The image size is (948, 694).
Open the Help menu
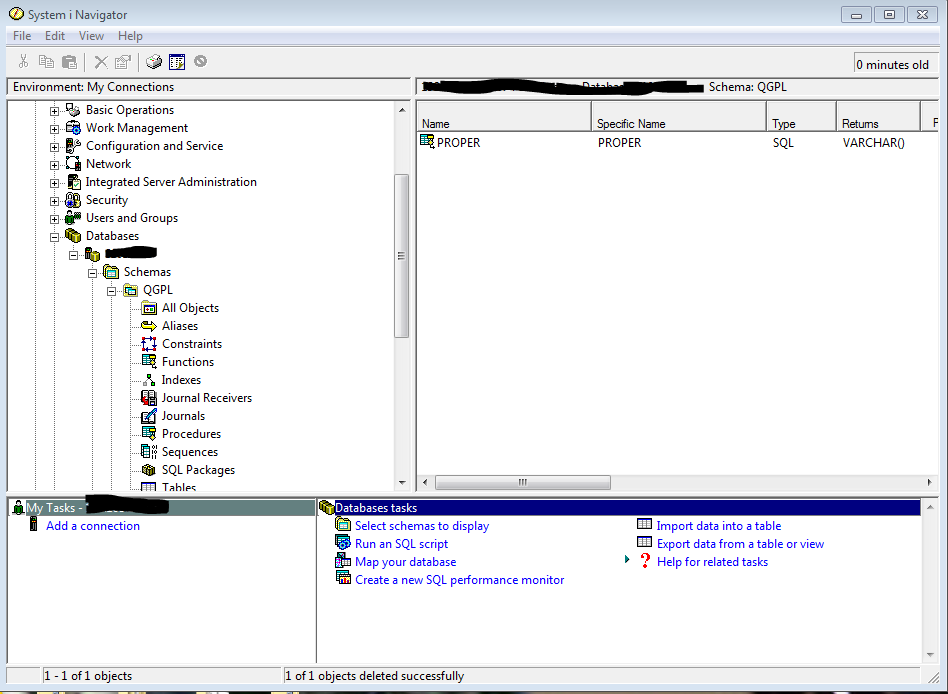tap(130, 36)
